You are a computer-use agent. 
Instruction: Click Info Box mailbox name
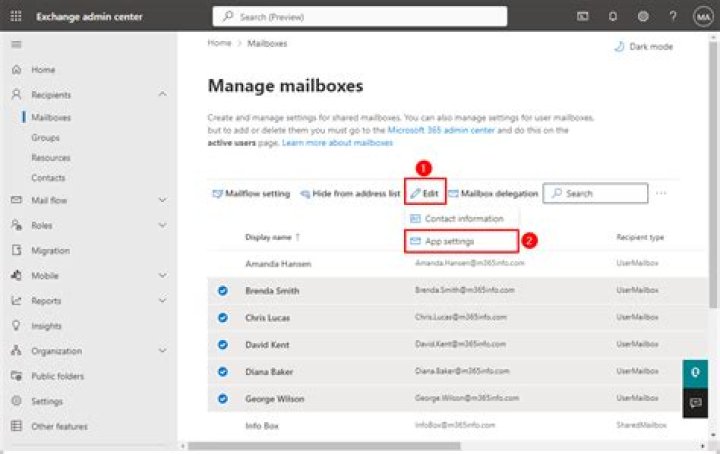point(262,426)
